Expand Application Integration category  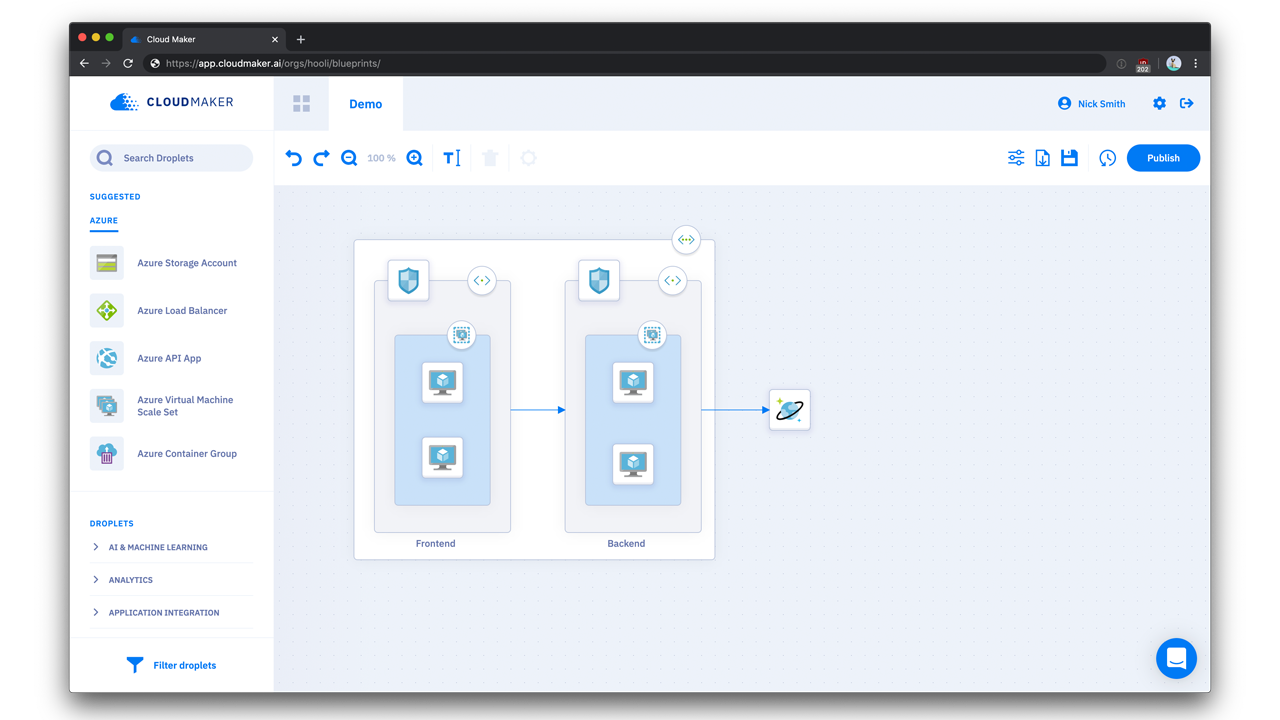(x=171, y=613)
